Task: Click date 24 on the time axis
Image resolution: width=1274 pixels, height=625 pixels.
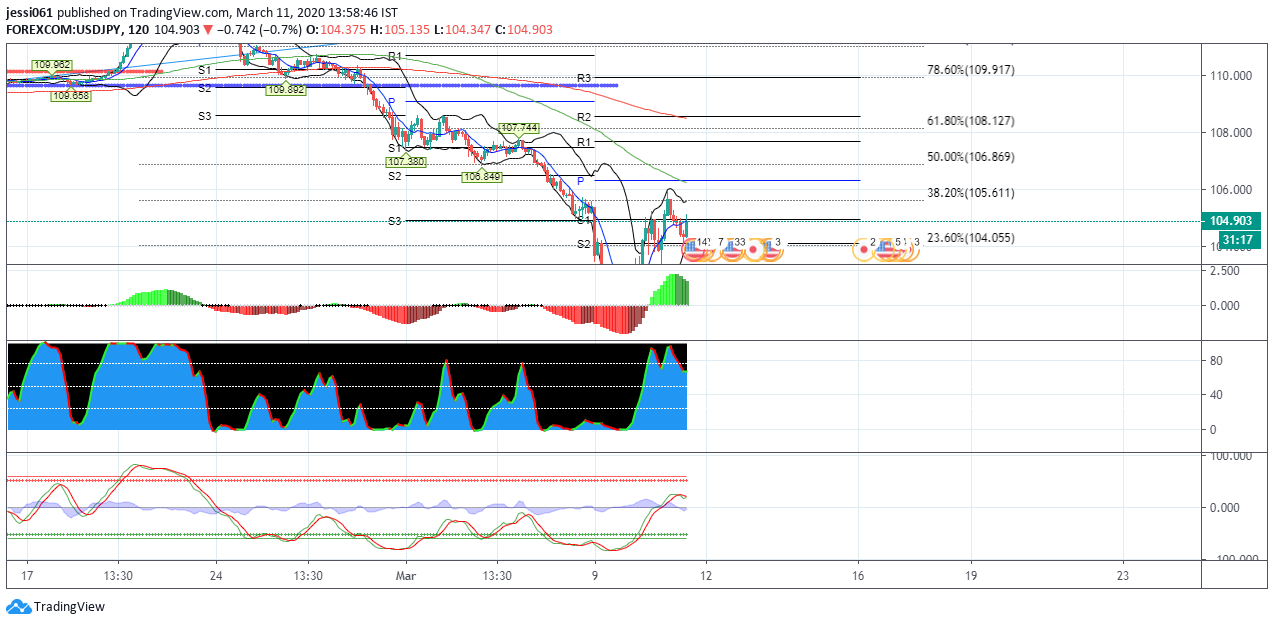Action: (x=217, y=576)
